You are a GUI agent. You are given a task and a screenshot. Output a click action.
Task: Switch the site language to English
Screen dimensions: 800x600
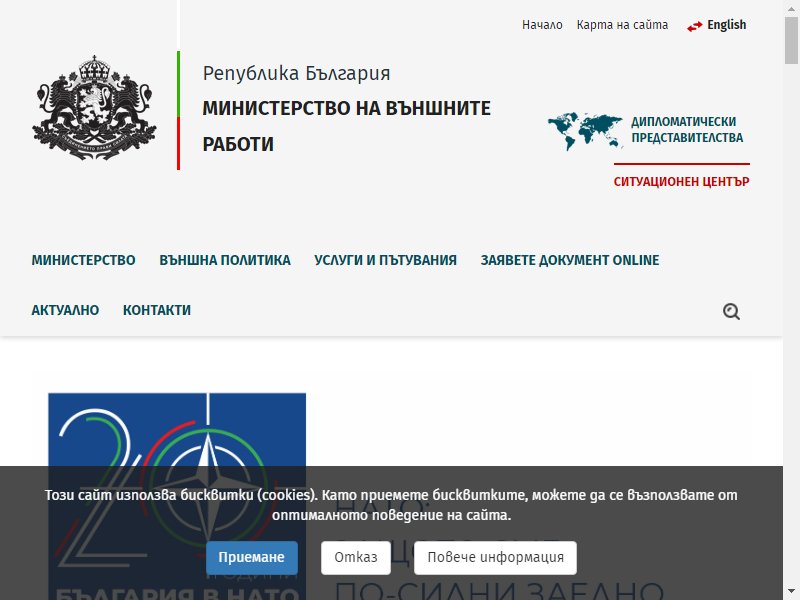tap(727, 25)
